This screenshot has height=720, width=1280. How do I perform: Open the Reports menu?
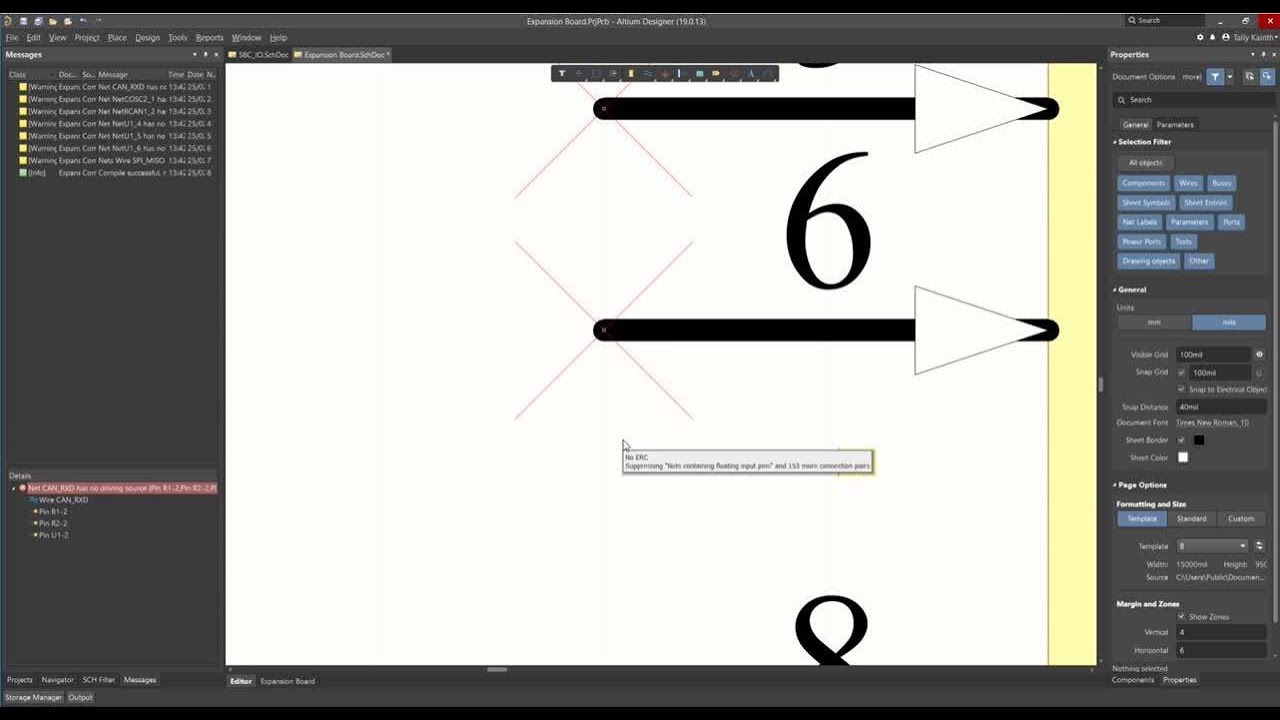(x=209, y=37)
